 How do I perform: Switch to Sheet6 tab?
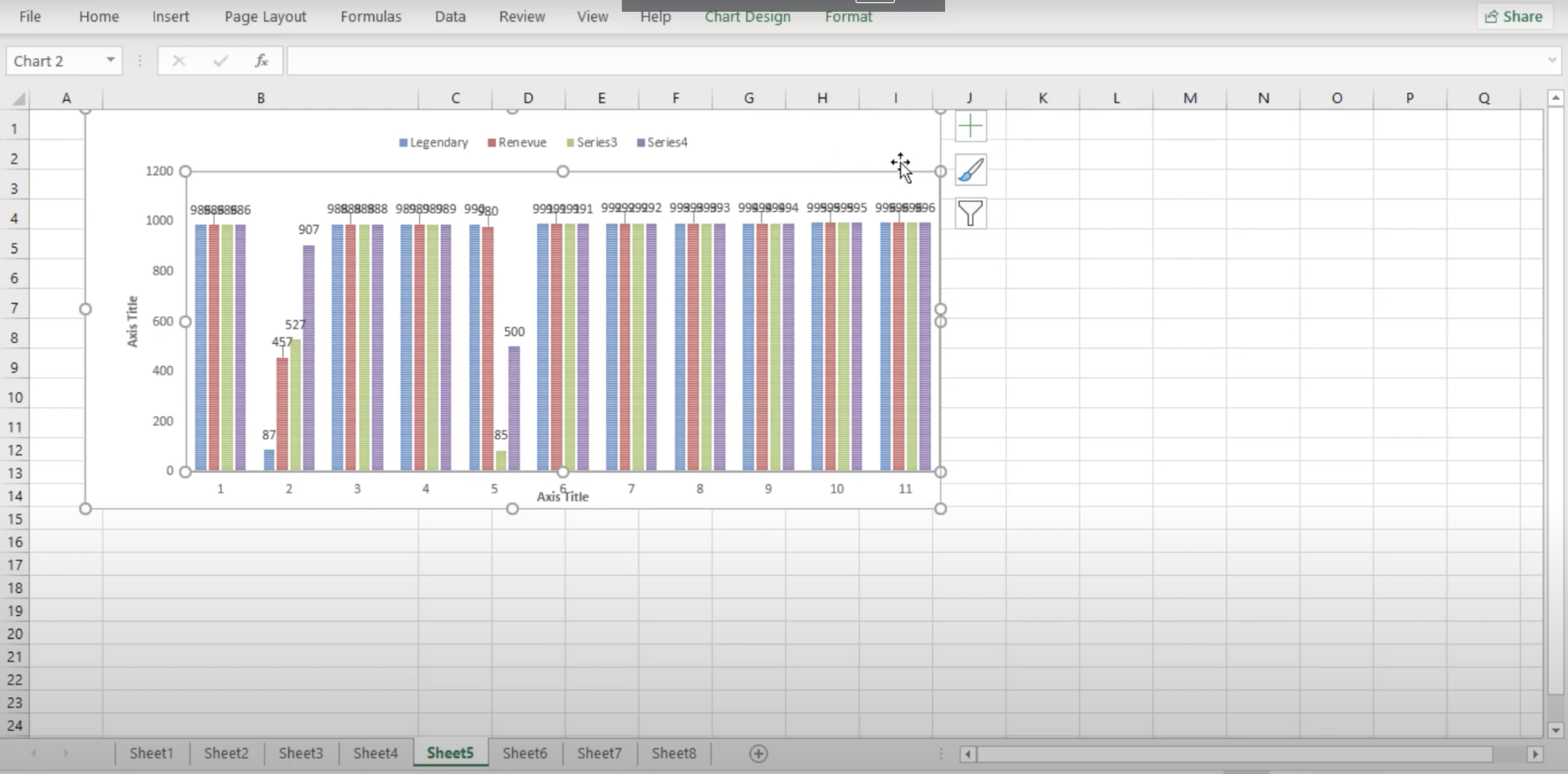point(525,753)
